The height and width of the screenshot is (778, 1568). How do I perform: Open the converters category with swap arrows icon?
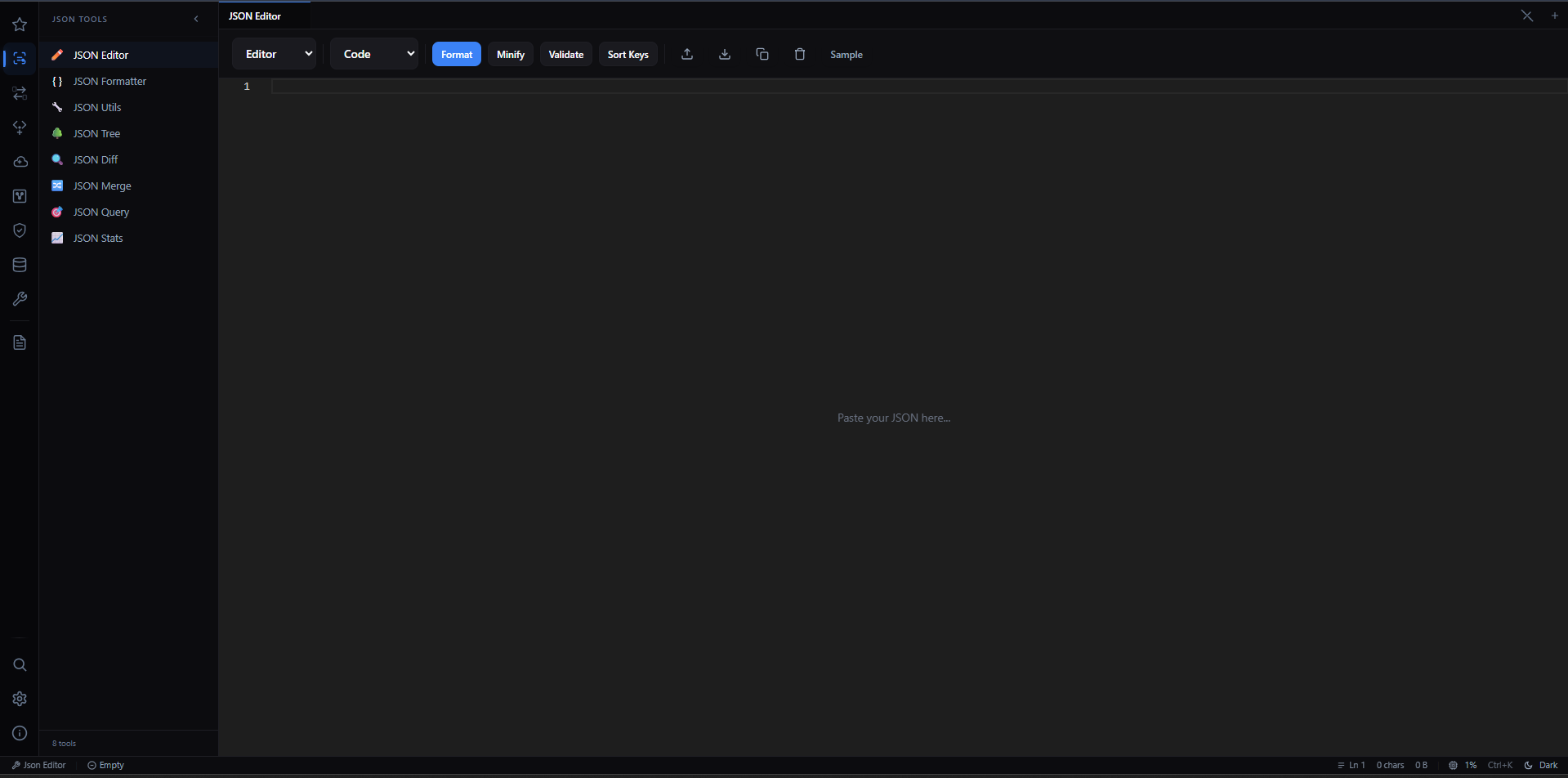click(x=20, y=93)
